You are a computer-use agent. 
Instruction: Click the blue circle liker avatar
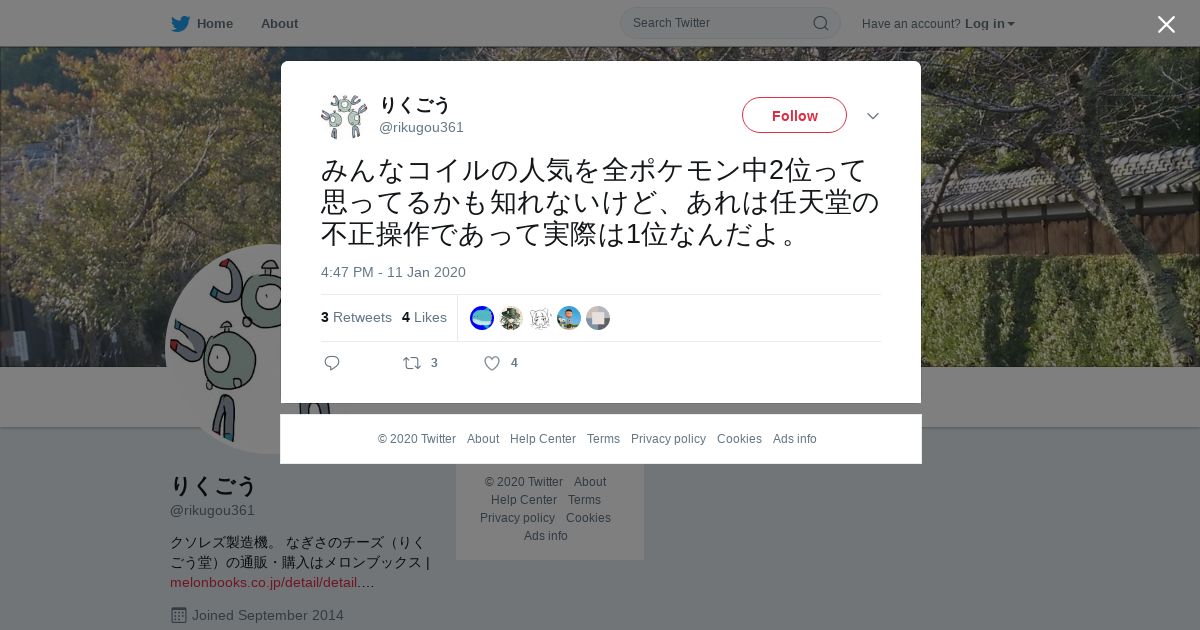tap(482, 318)
